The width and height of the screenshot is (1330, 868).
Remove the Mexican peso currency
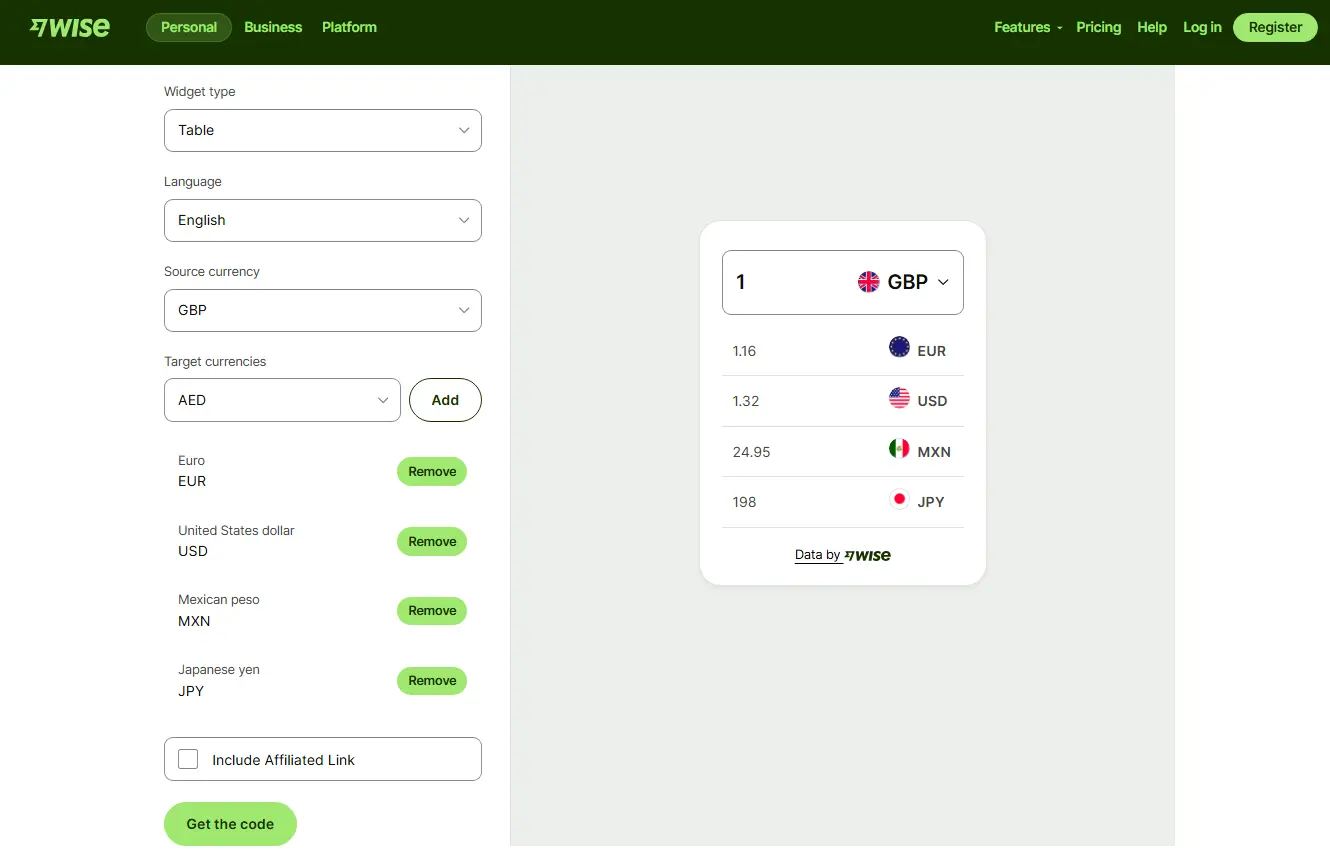[432, 610]
